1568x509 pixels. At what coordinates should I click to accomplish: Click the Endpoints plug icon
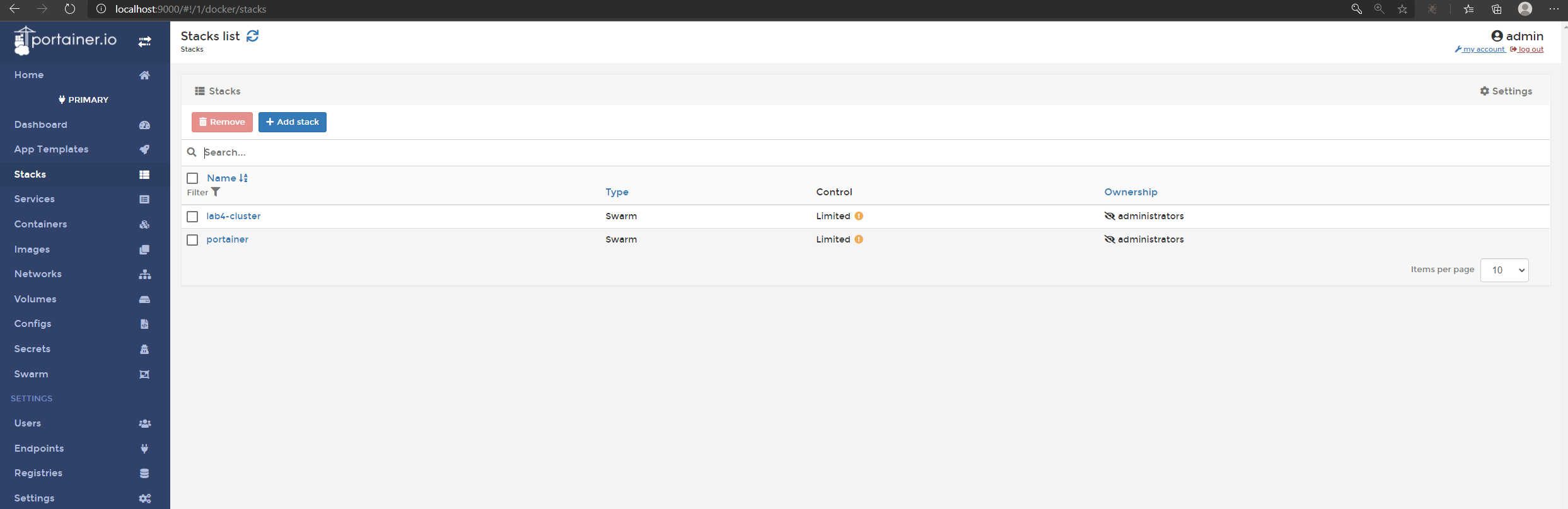(x=144, y=449)
